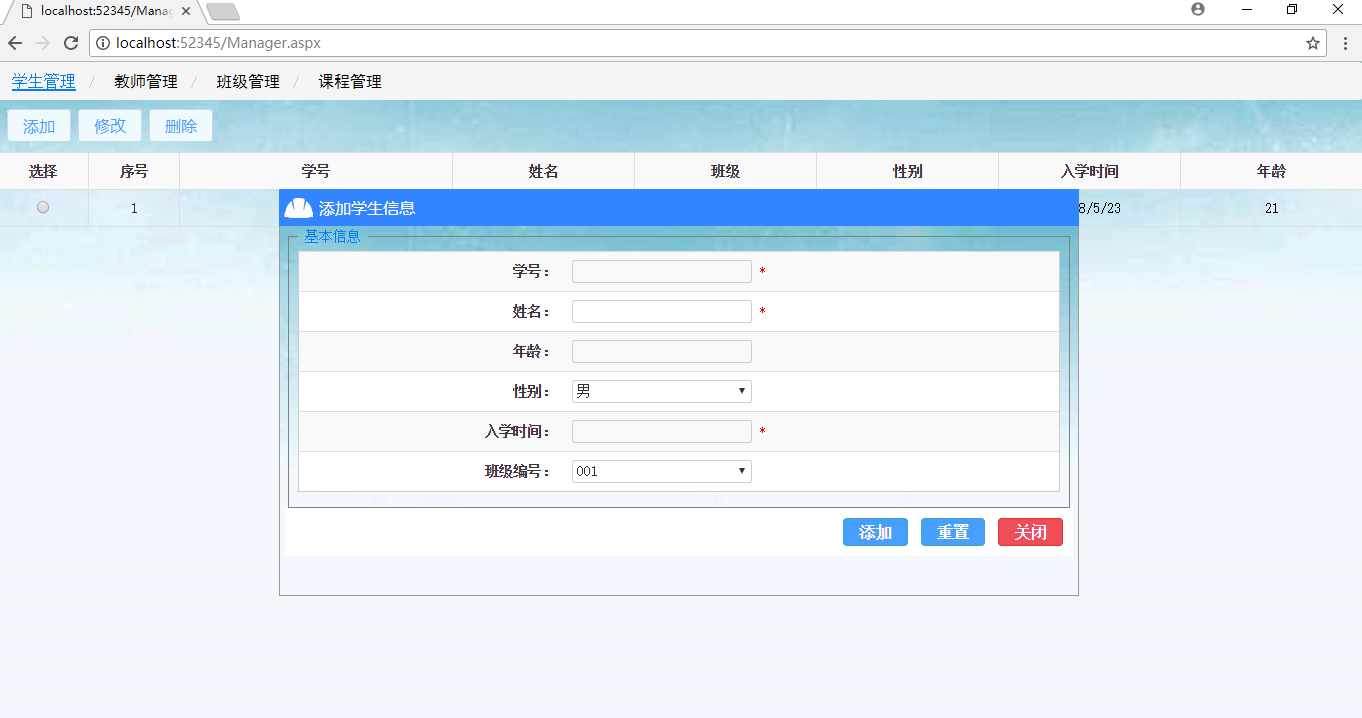Expand the 班级编号 dropdown
Viewport: 1362px width, 718px height.
coord(661,471)
